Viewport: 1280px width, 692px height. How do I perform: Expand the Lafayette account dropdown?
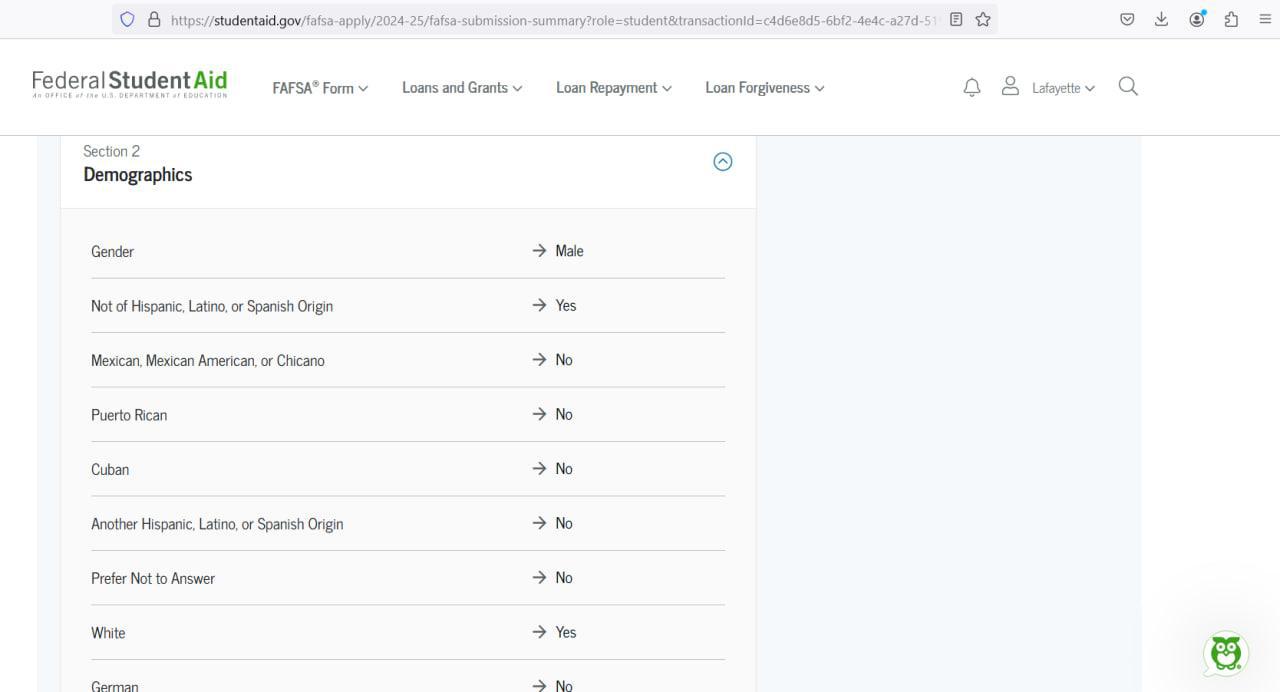(1062, 88)
